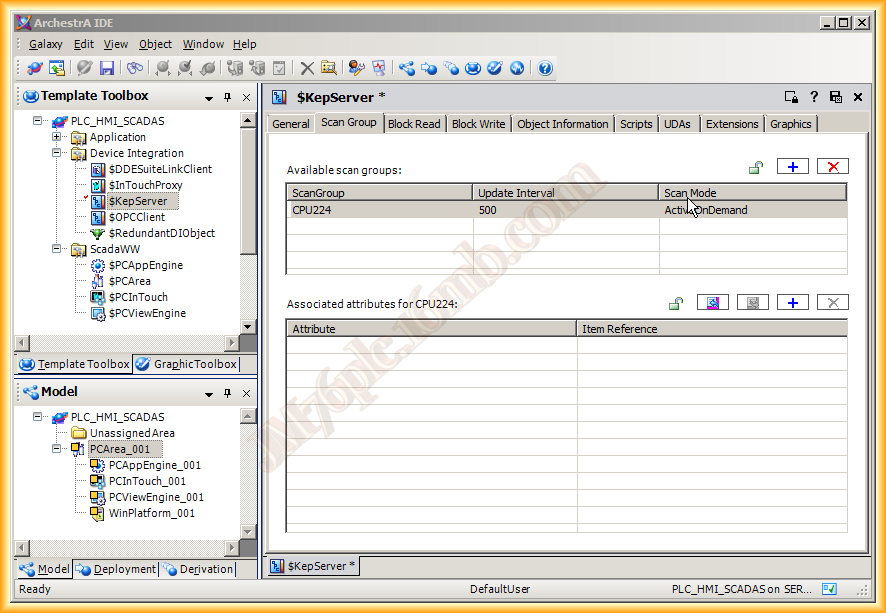Add a new scan group with plus button
Image resolution: width=886 pixels, height=613 pixels.
pos(792,167)
